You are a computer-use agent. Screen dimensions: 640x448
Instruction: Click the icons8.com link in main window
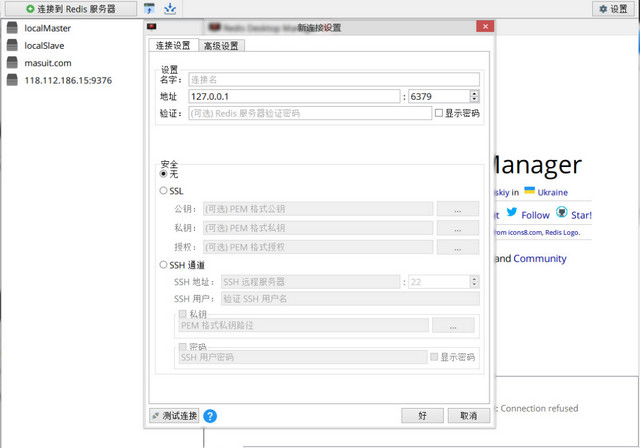point(525,233)
